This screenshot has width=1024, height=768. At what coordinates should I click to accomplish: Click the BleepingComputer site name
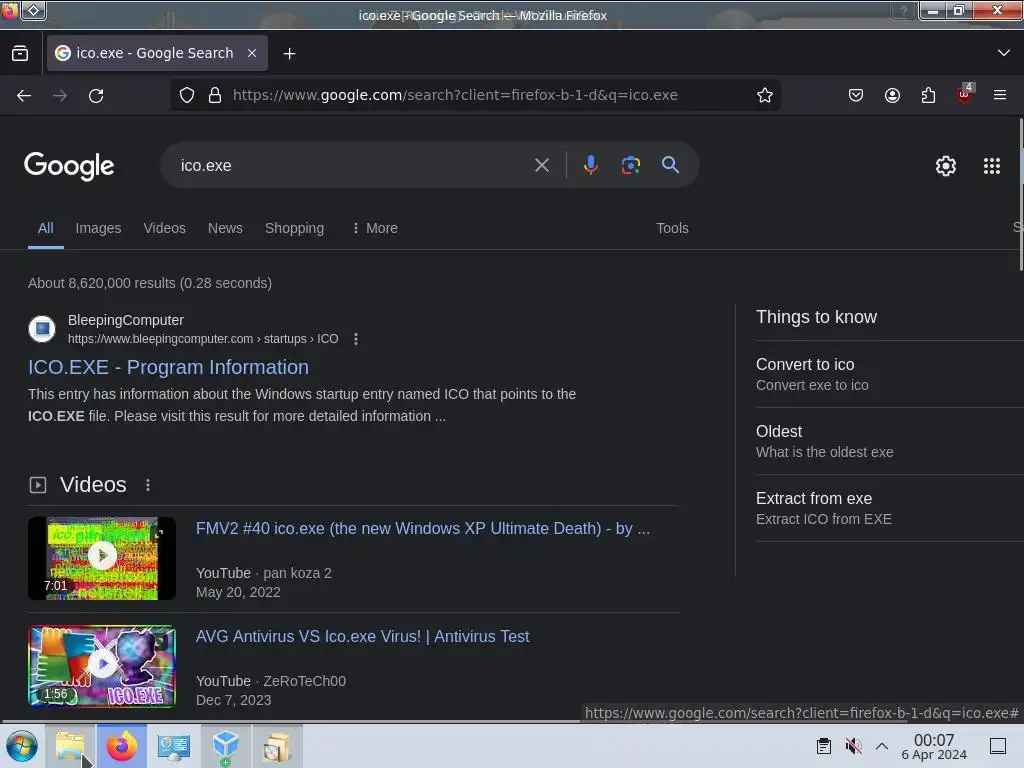point(126,320)
